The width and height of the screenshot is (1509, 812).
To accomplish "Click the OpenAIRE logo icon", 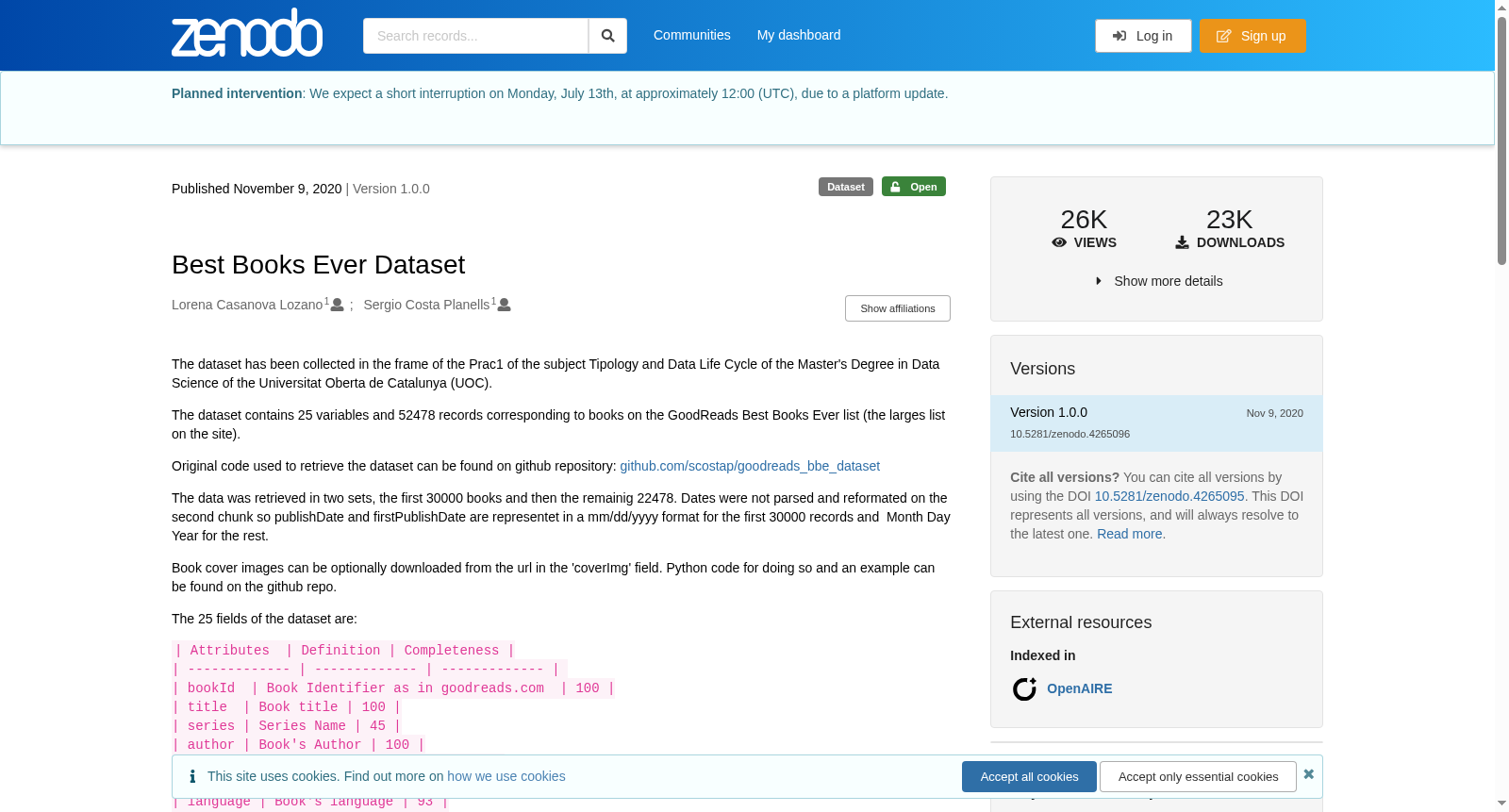I will click(1024, 689).
